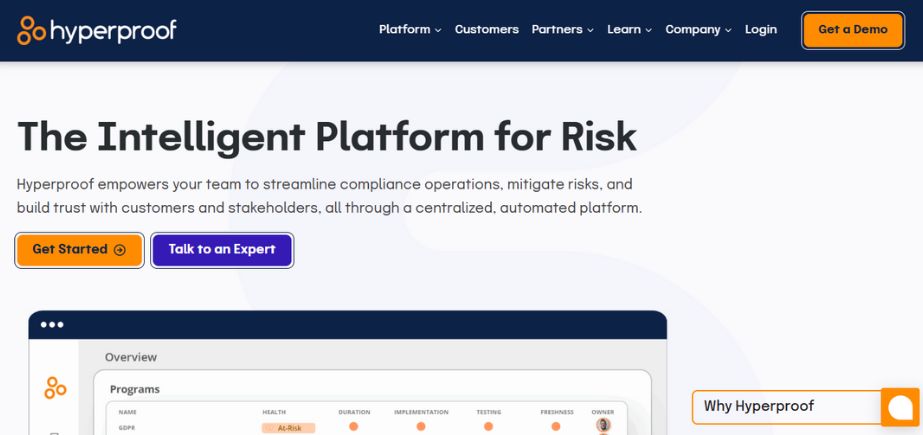Click the Hyperproof icon in dashboard sidebar

(55, 387)
